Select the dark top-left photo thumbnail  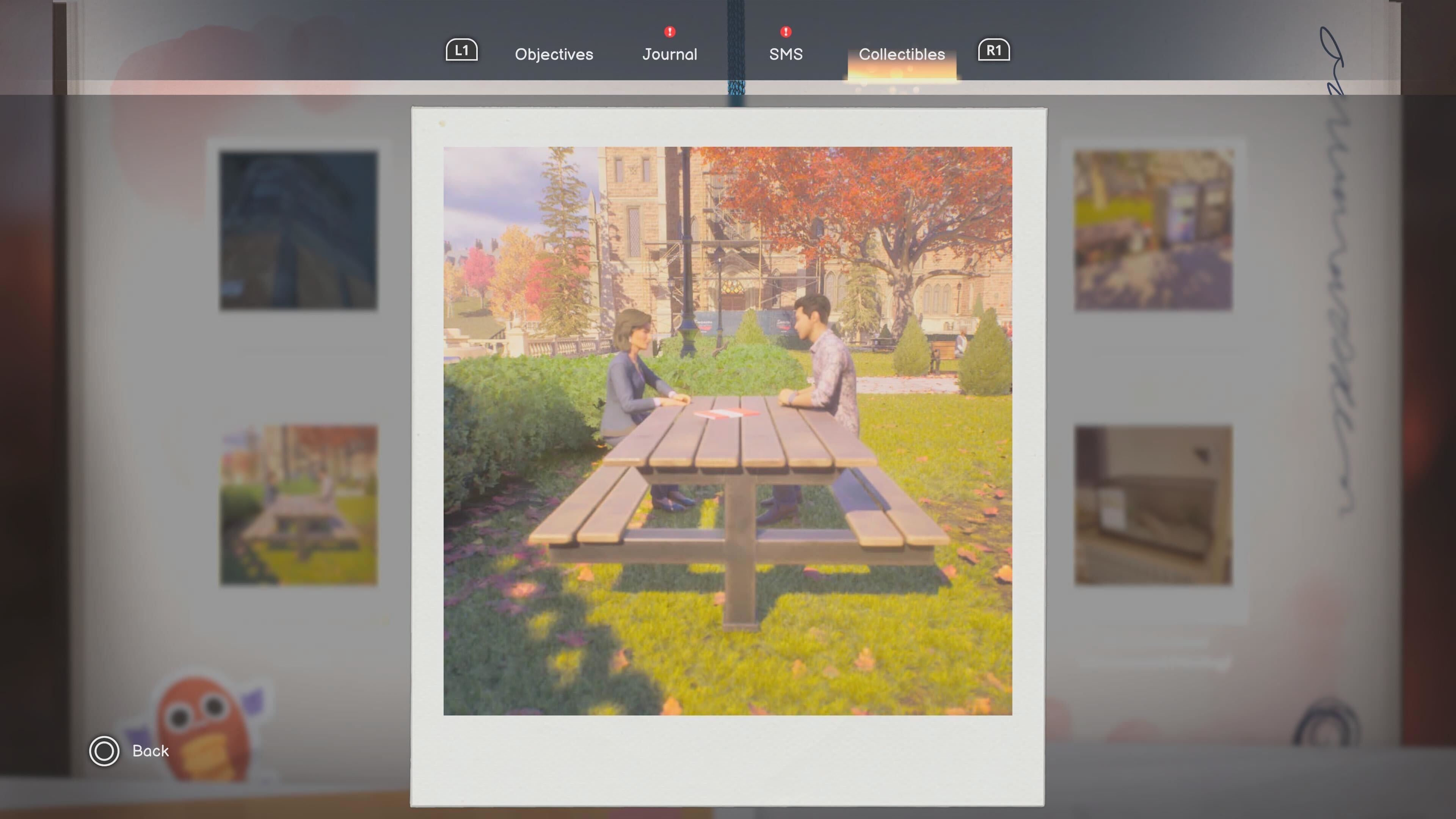point(298,231)
